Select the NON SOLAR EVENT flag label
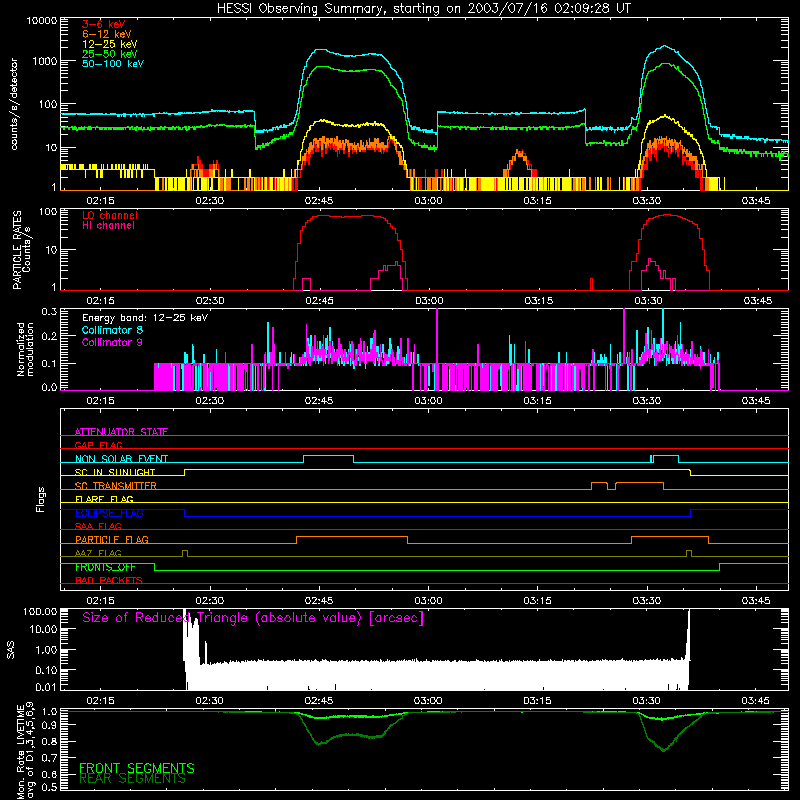 click(x=121, y=459)
